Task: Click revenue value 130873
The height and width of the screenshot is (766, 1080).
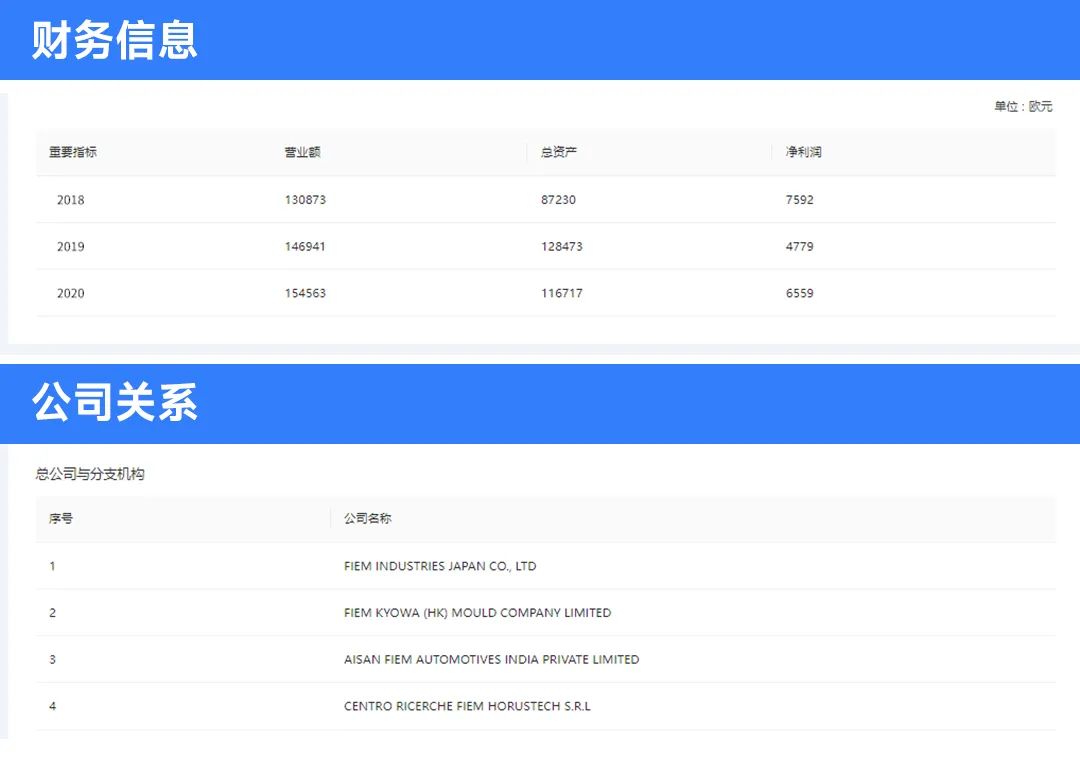Action: pyautogui.click(x=305, y=200)
